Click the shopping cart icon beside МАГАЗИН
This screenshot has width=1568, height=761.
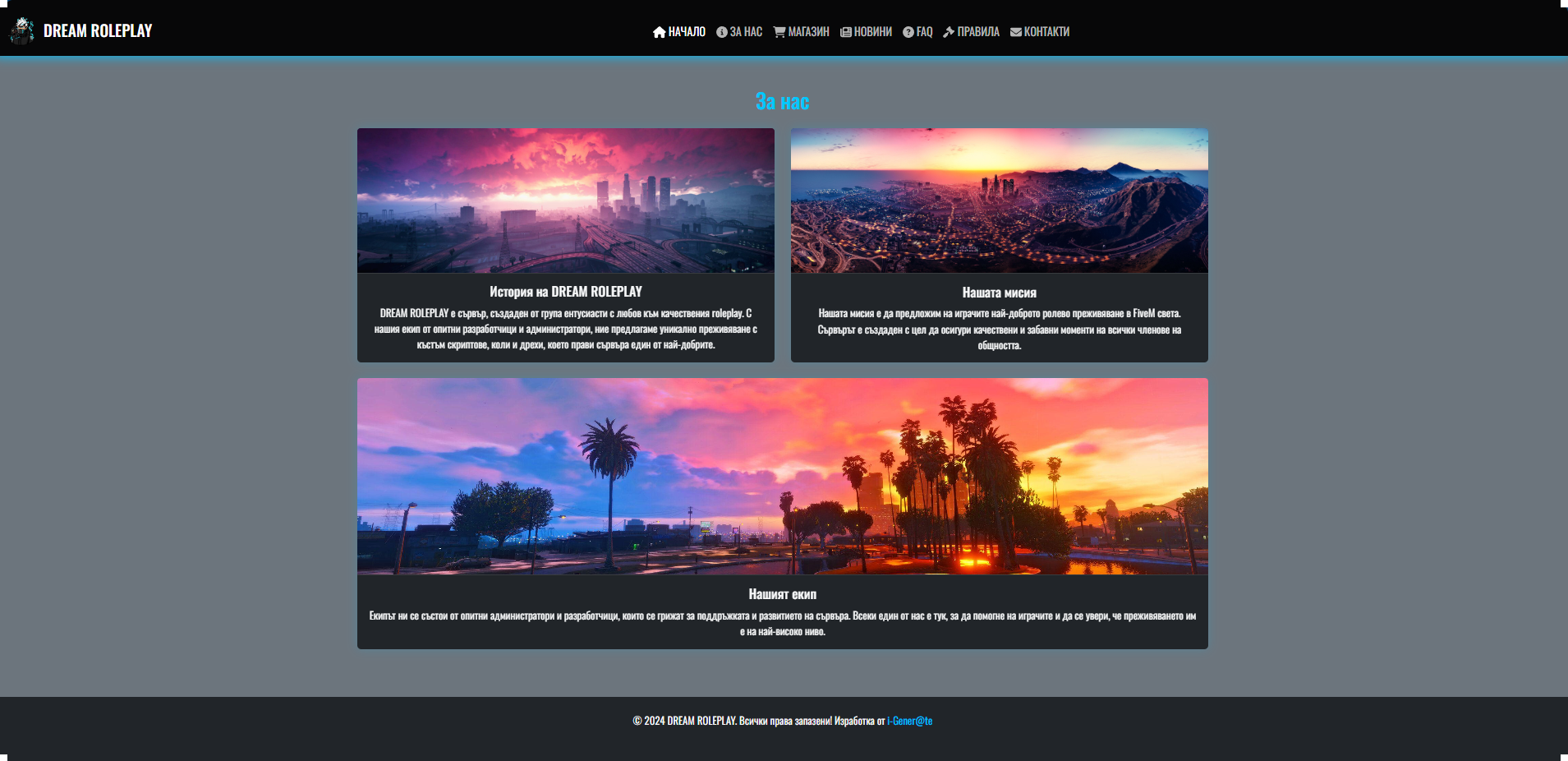[x=779, y=32]
